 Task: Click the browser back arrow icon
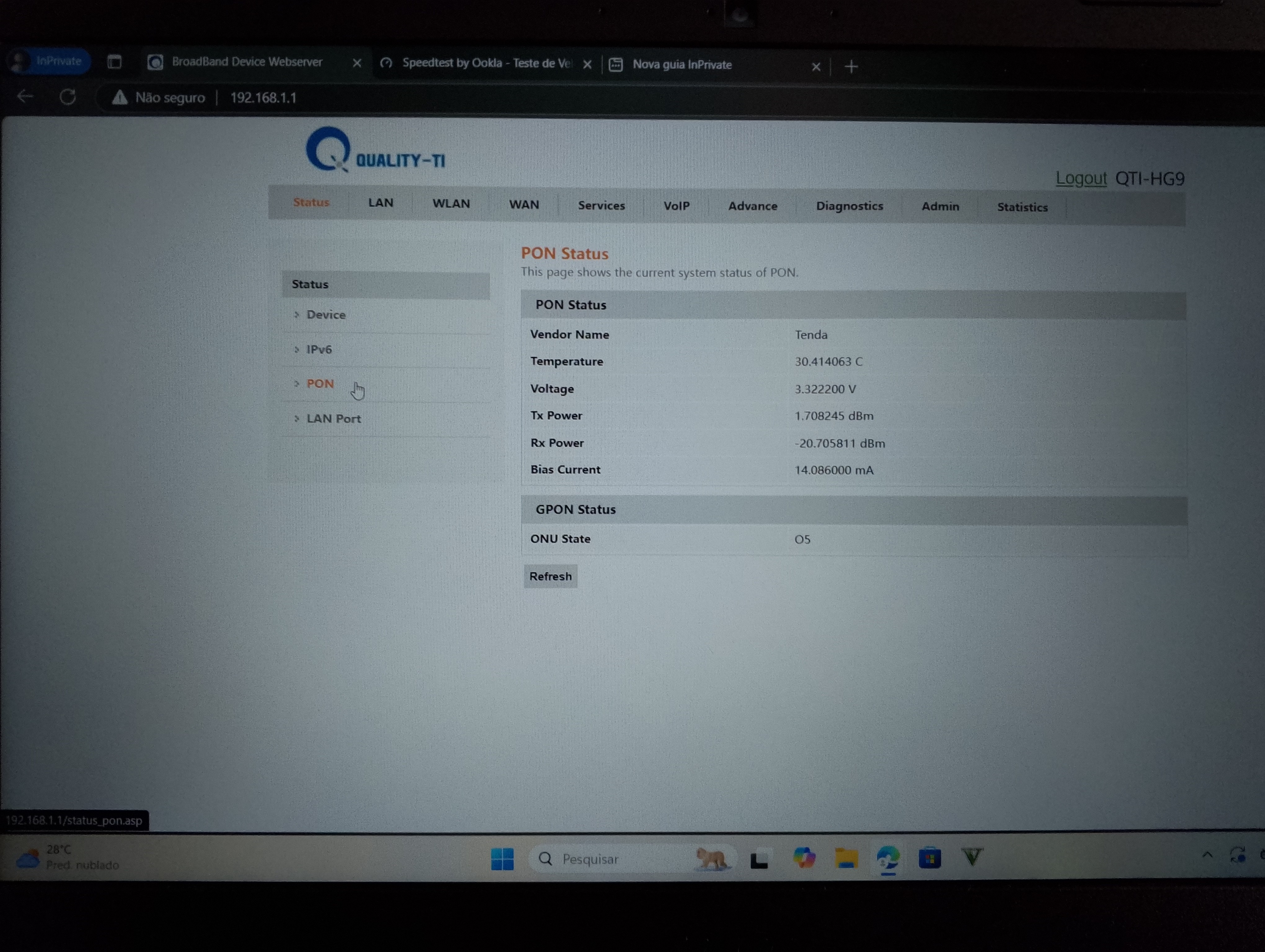[24, 97]
